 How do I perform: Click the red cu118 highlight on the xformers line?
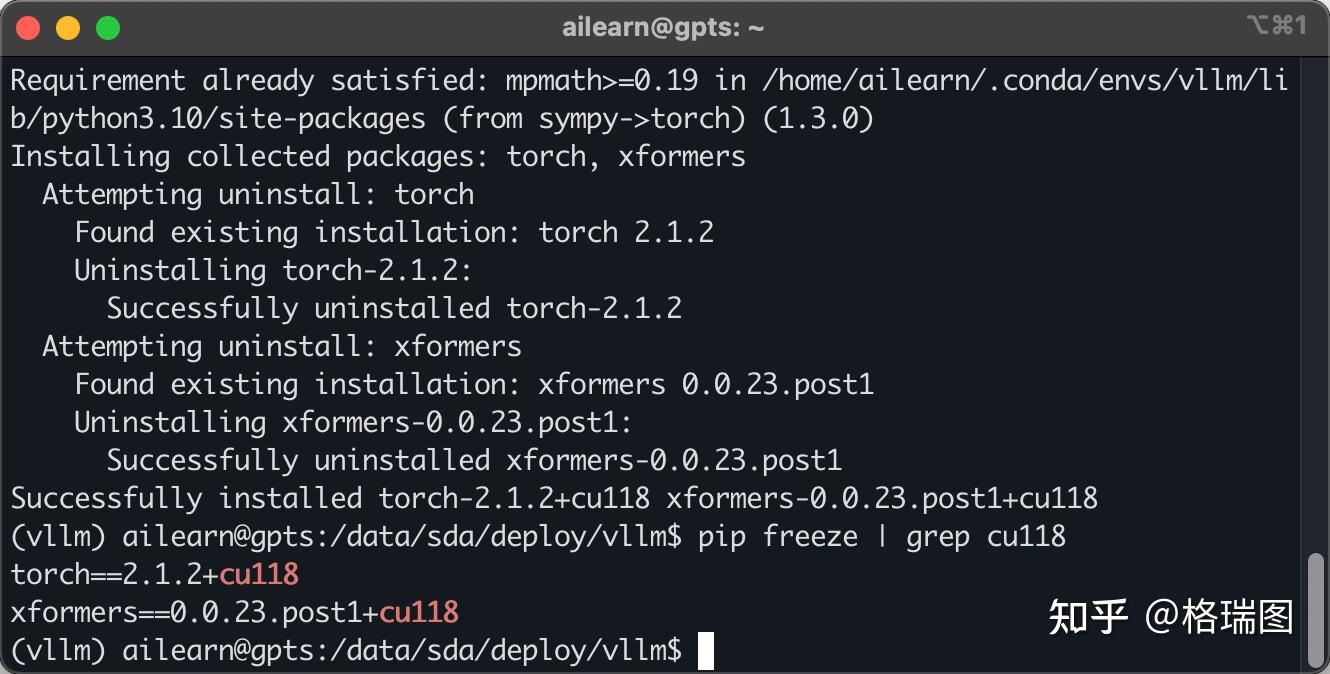(x=419, y=612)
